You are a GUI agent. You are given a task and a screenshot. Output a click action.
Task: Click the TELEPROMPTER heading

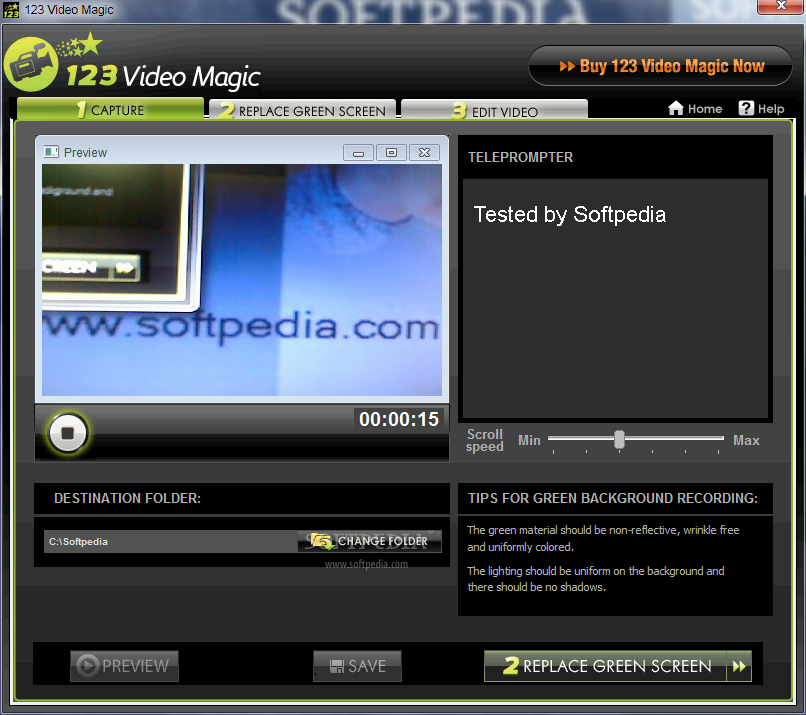click(520, 157)
